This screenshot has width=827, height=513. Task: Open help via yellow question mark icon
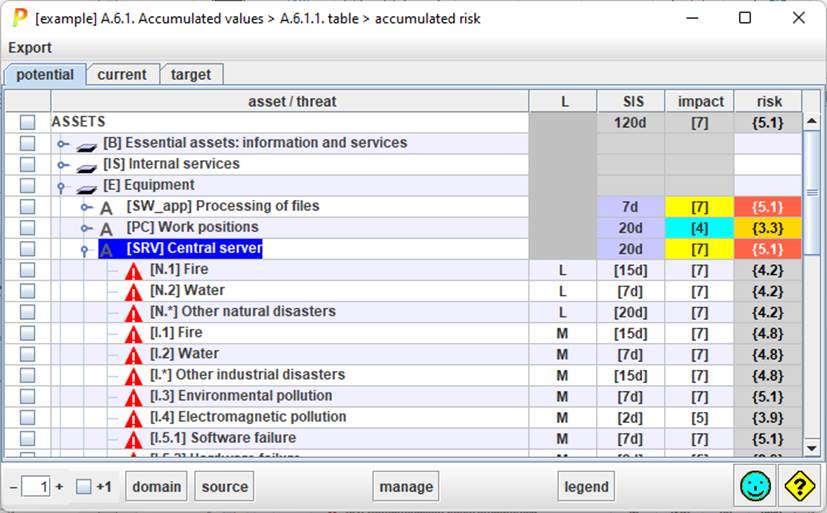[800, 486]
